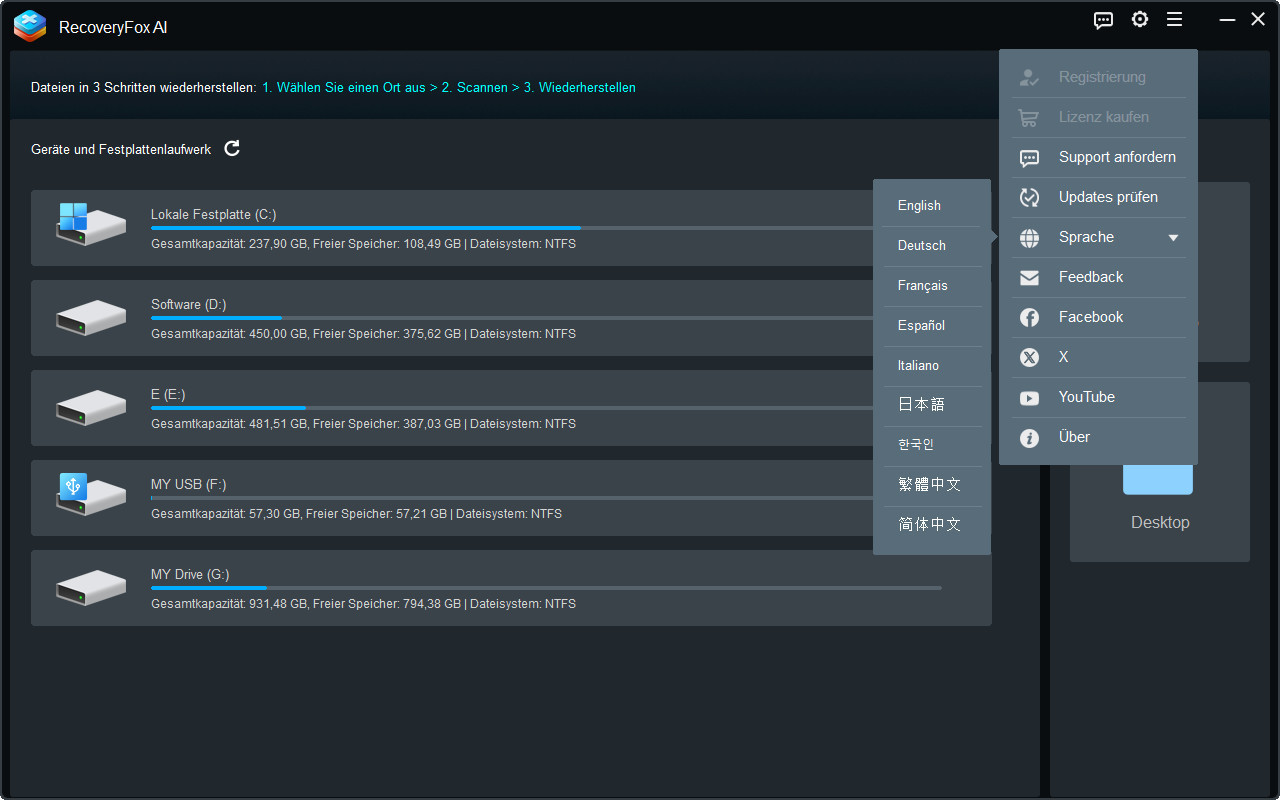The width and height of the screenshot is (1280, 800).
Task: Click the USB drive icon for MY USB (F:)
Action: click(x=91, y=495)
